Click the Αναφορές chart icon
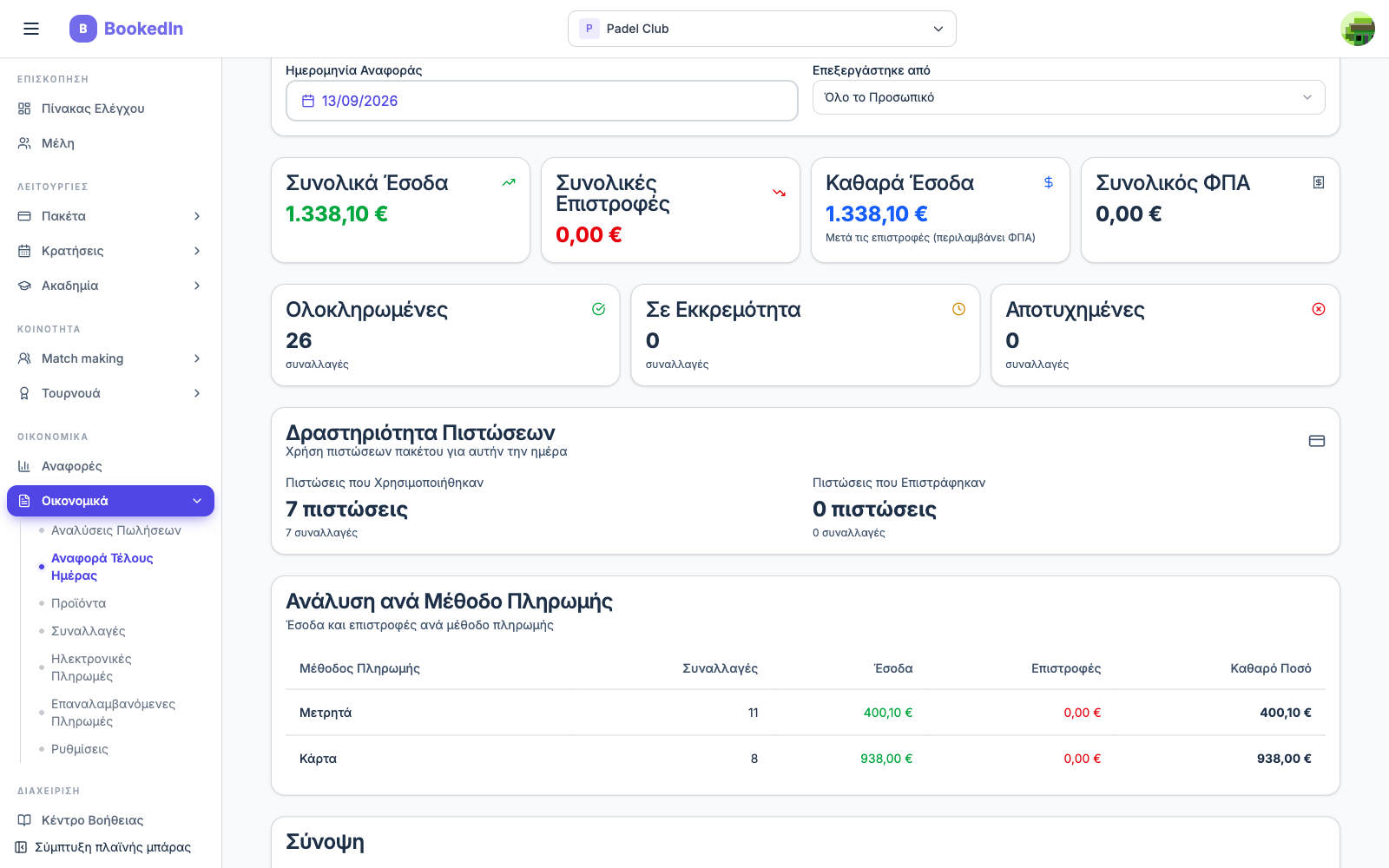 [24, 466]
